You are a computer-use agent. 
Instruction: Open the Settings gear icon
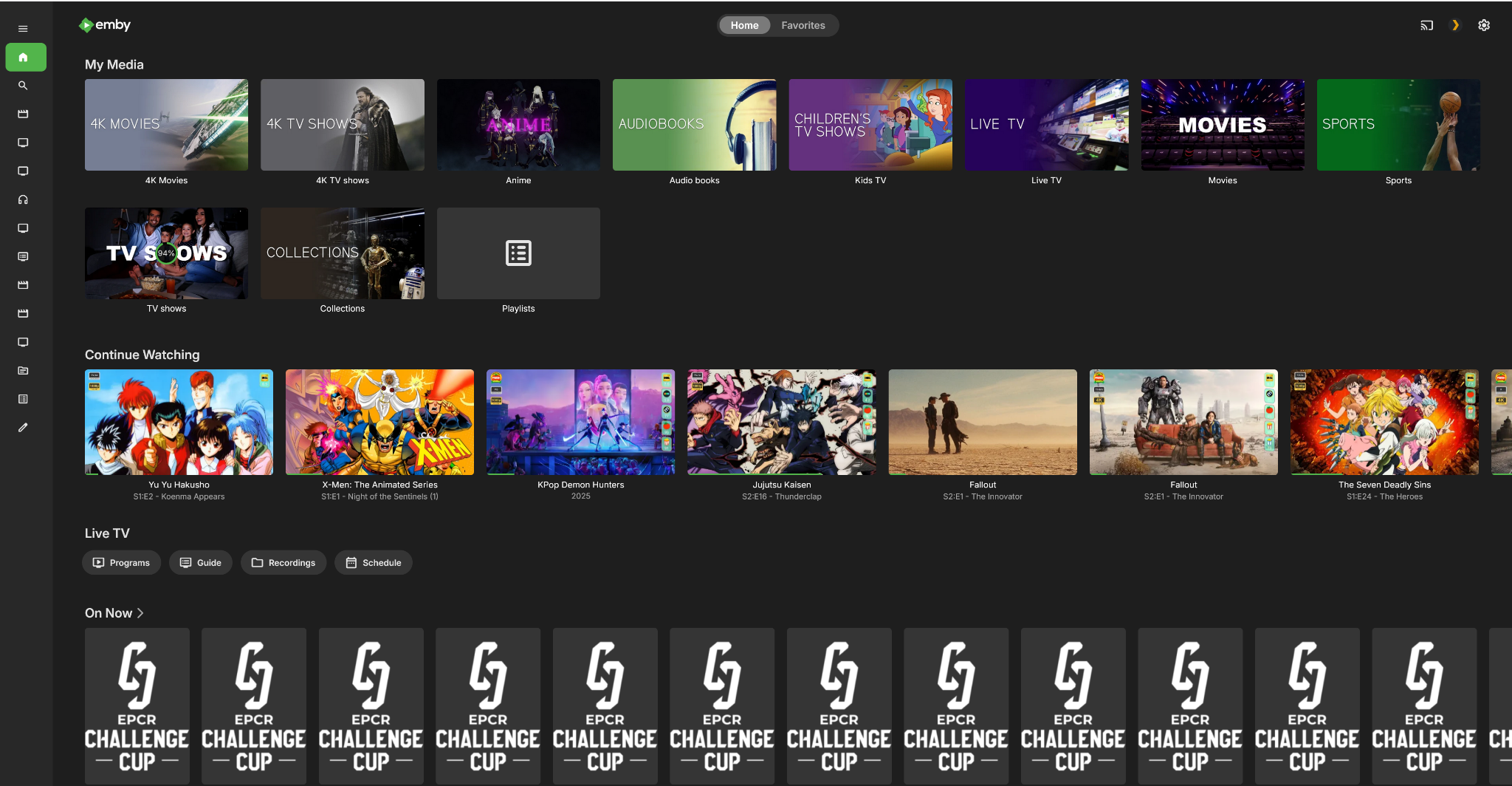(x=1484, y=24)
